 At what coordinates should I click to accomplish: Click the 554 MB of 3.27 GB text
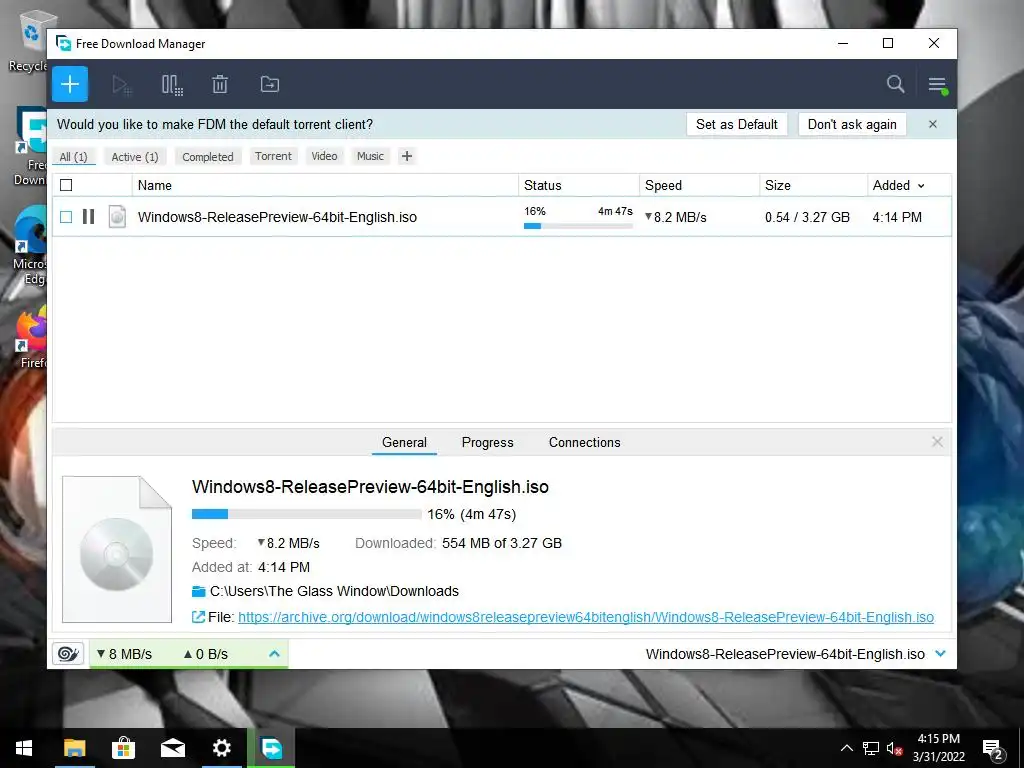(x=502, y=543)
